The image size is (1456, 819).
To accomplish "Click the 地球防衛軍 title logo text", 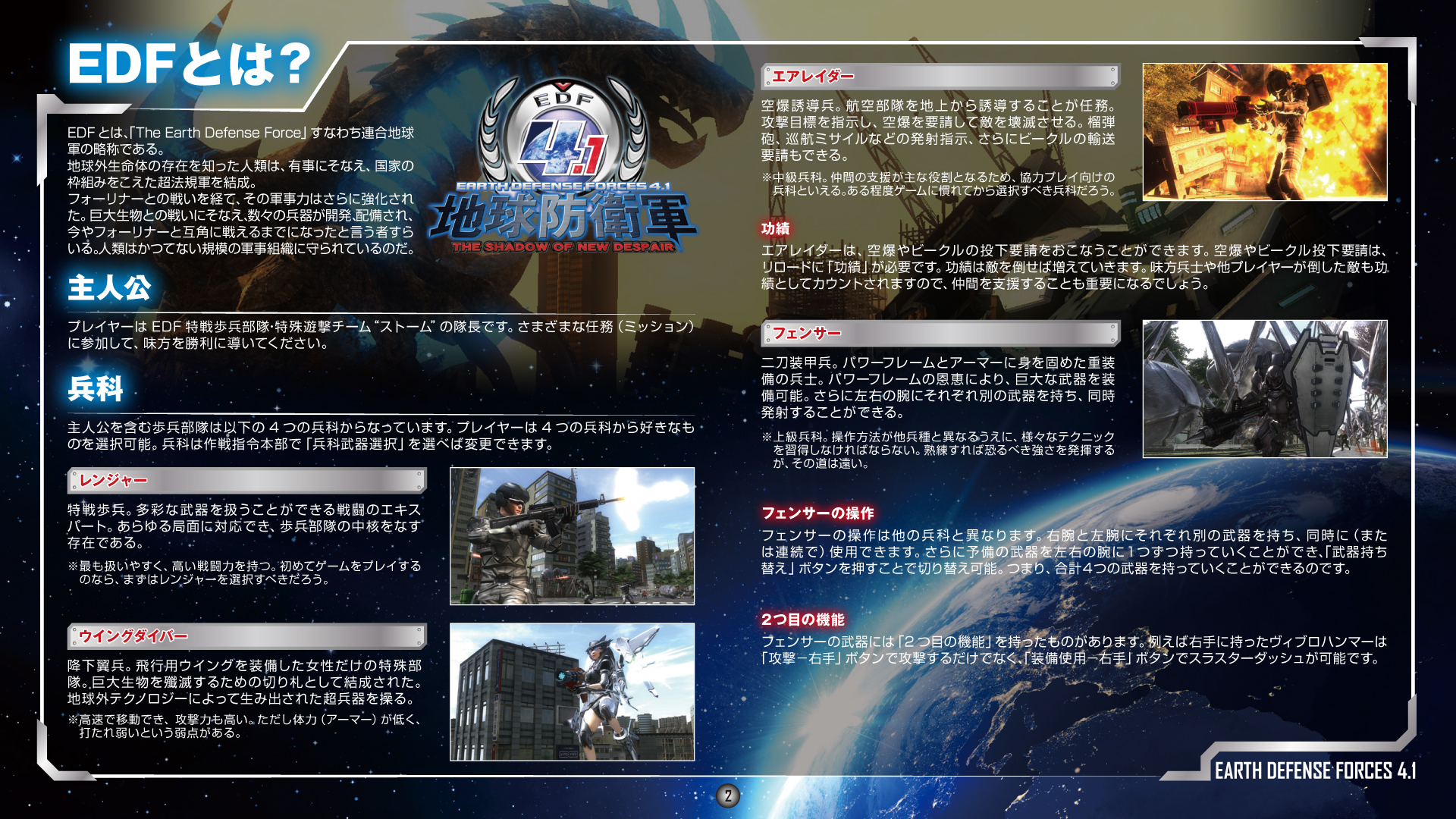I will 563,218.
